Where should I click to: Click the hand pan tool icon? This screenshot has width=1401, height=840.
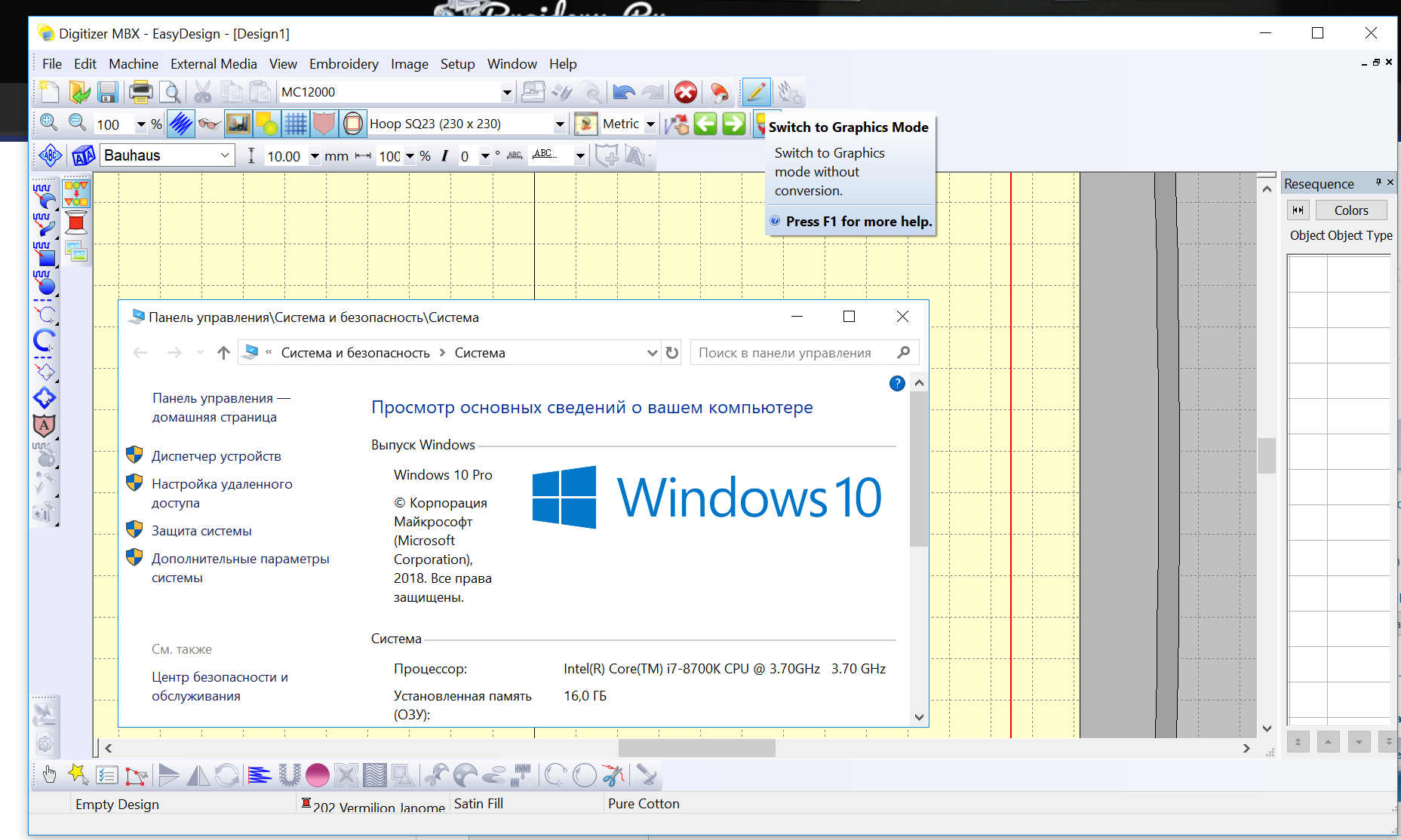coord(49,774)
